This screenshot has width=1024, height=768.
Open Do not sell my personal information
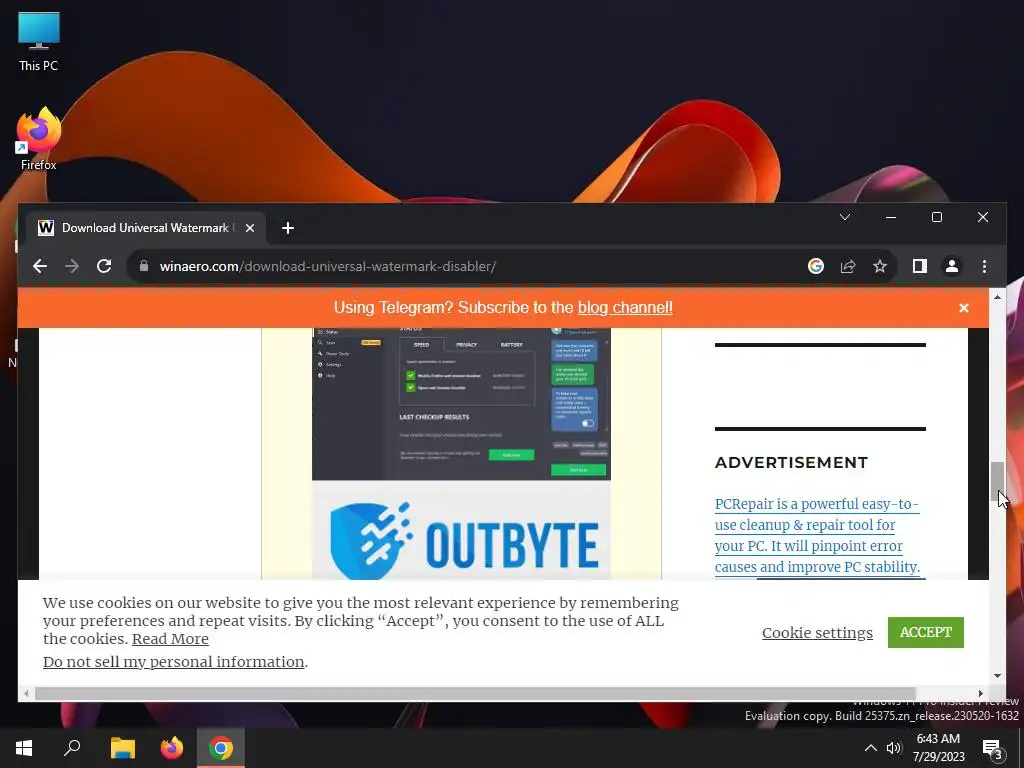point(174,662)
